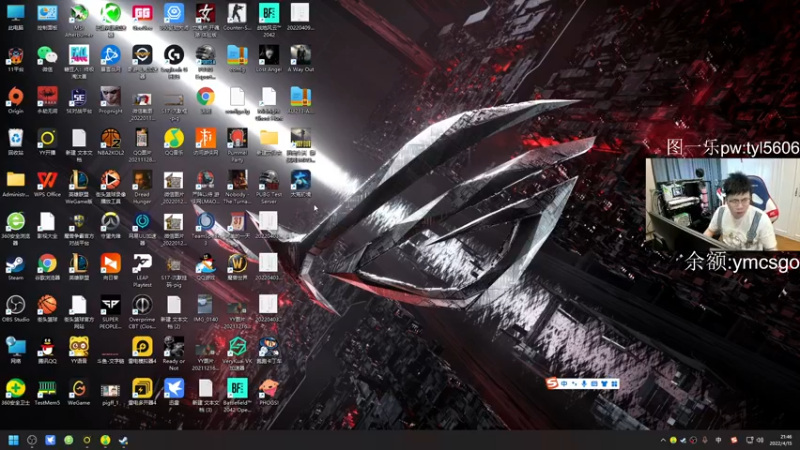Image resolution: width=800 pixels, height=450 pixels.
Task: Open the Lost Angel game shortcut
Action: pos(268,58)
